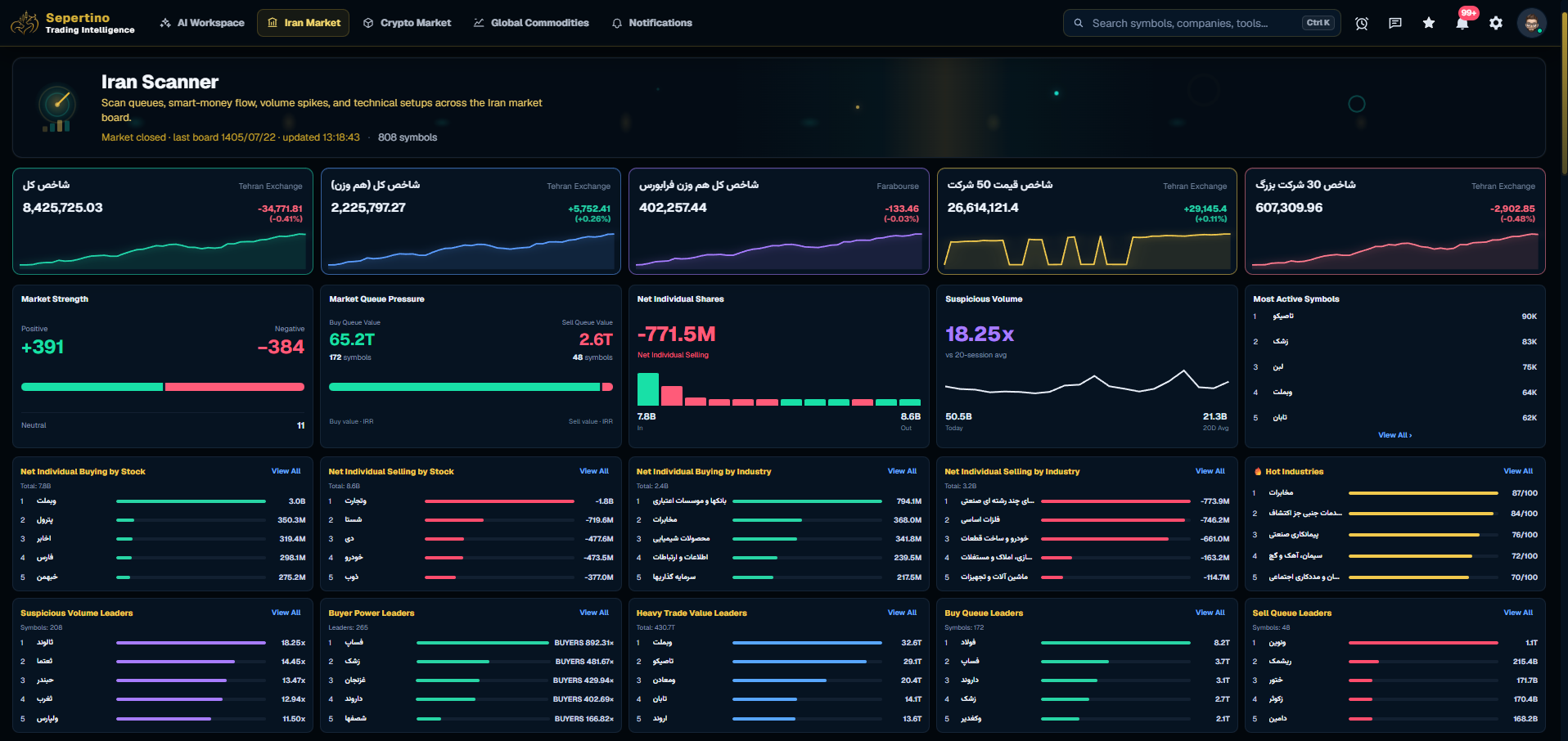Switch to the AI Workspace tab
The image size is (1568, 741).
202,23
